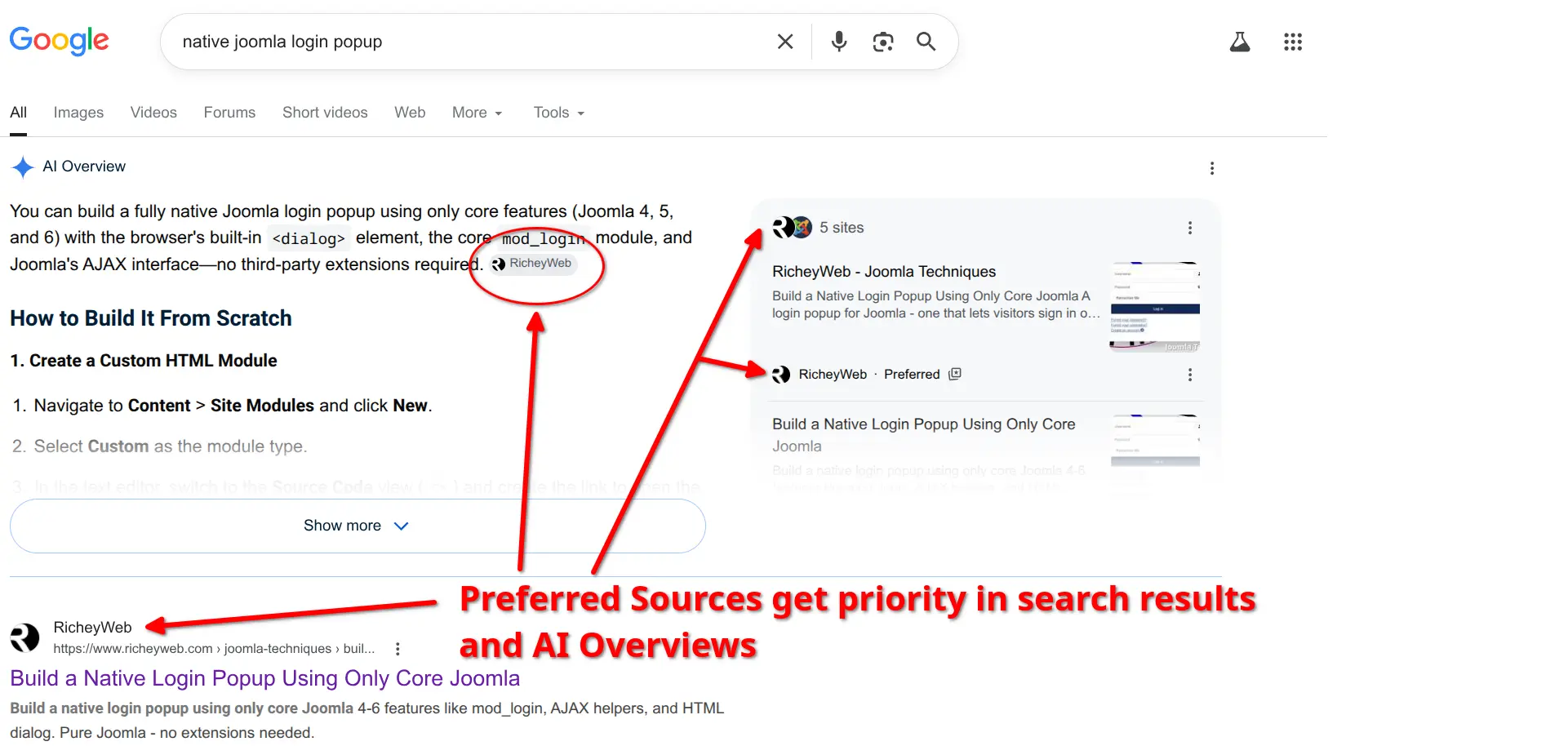Image resolution: width=1568 pixels, height=746 pixels.
Task: Expand AI Overview with Show more
Action: 358,526
